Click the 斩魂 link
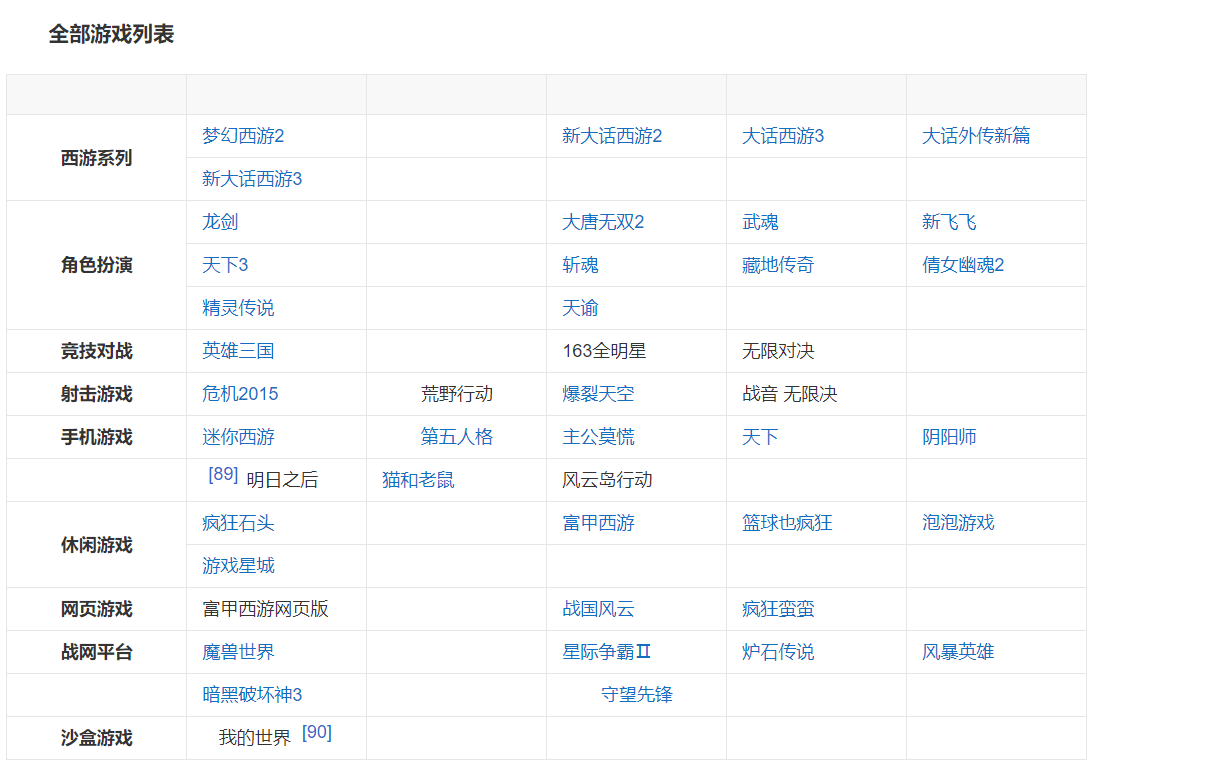Viewport: 1228px width, 767px height. (580, 265)
